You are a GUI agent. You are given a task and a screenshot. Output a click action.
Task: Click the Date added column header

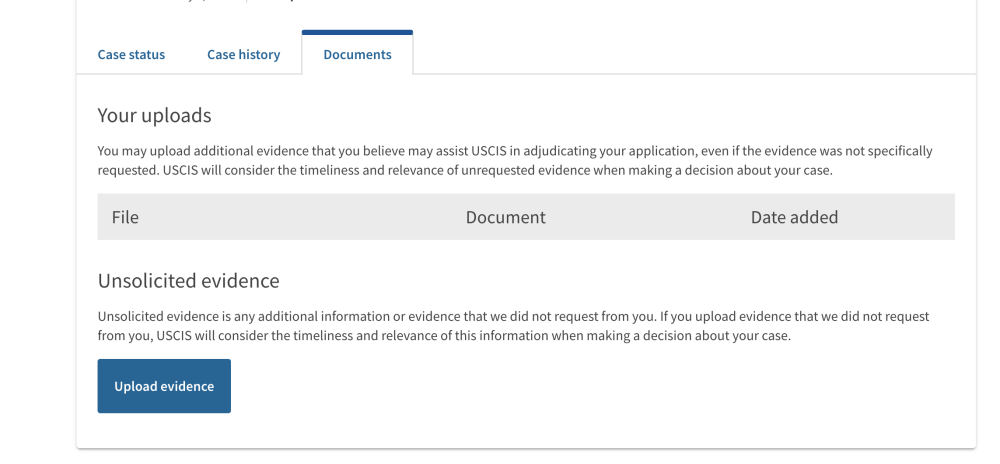point(794,217)
